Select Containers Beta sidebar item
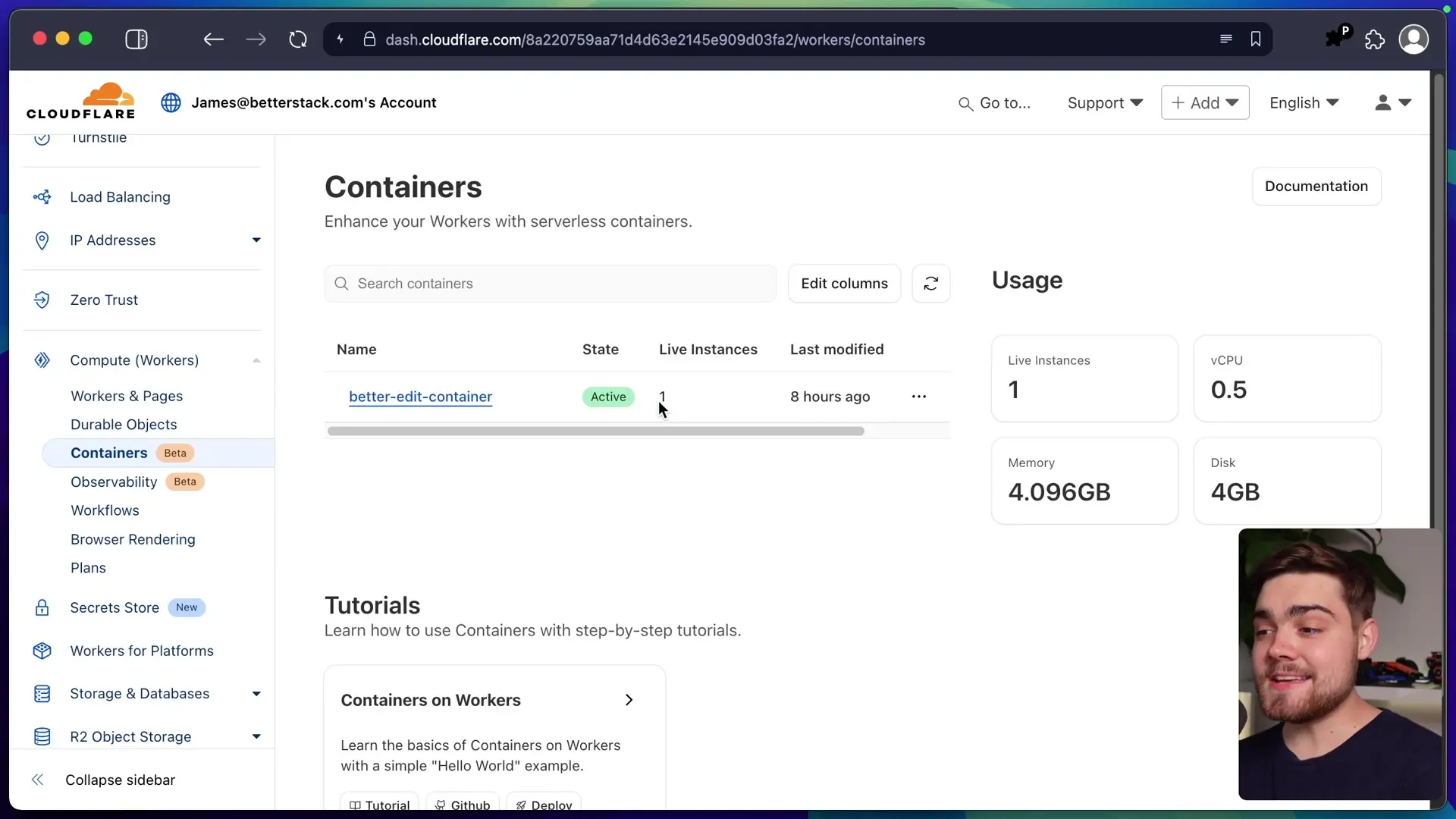The image size is (1456, 819). [158, 453]
